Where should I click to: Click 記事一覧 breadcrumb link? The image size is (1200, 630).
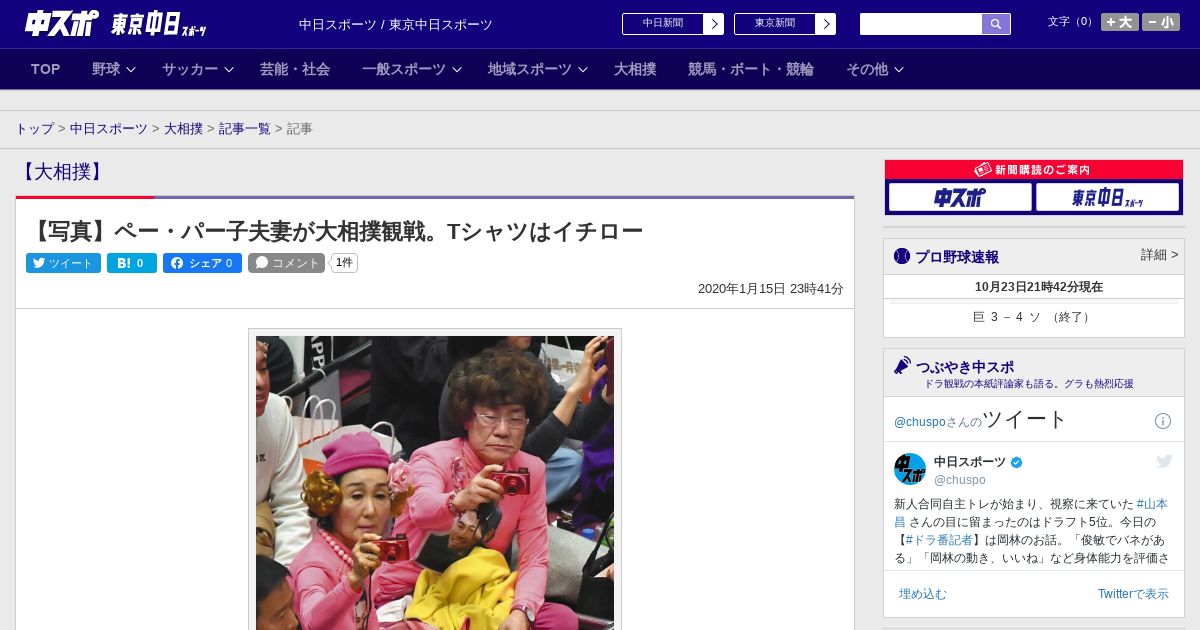coord(245,129)
